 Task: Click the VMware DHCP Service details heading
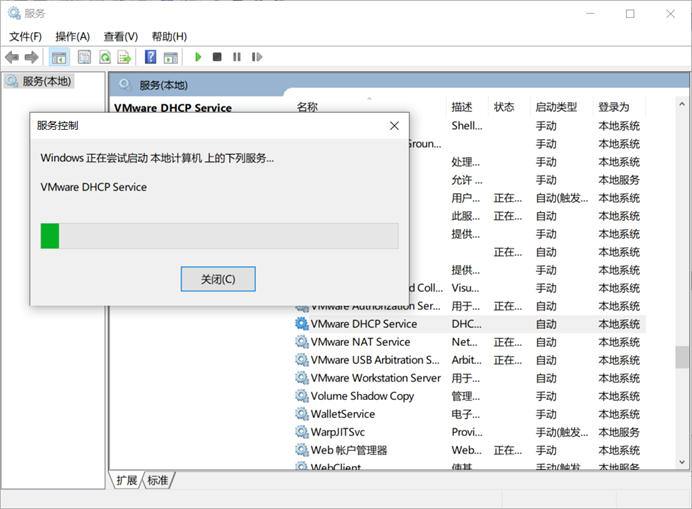click(x=173, y=108)
